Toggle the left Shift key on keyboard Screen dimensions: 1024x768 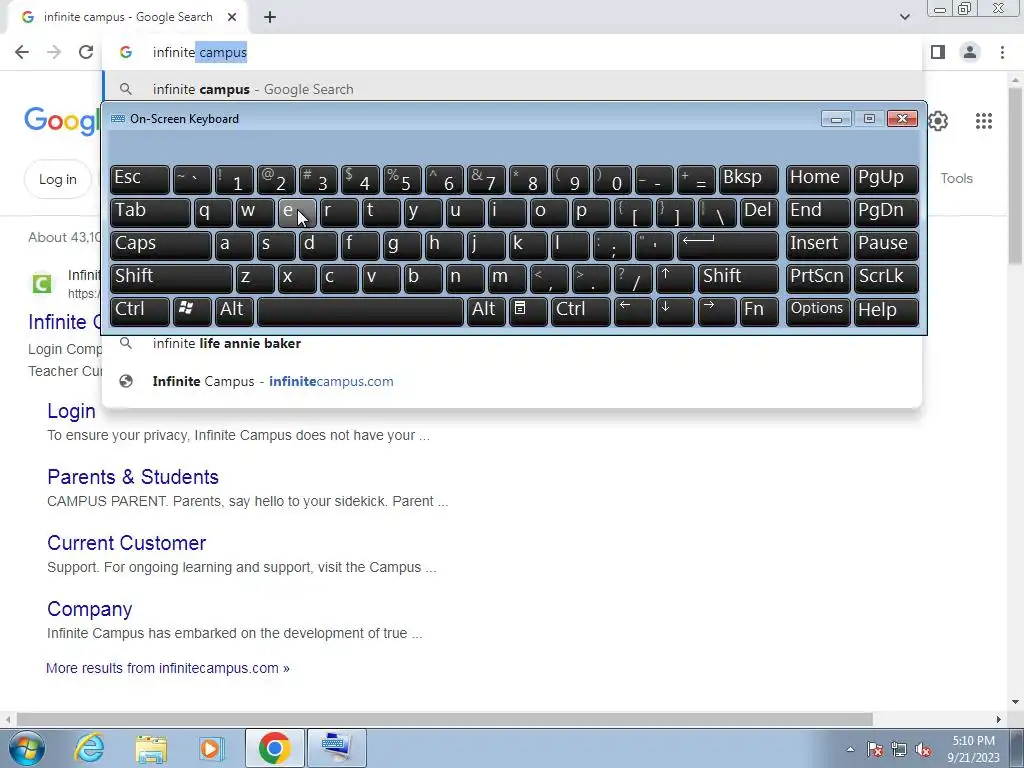pos(170,278)
